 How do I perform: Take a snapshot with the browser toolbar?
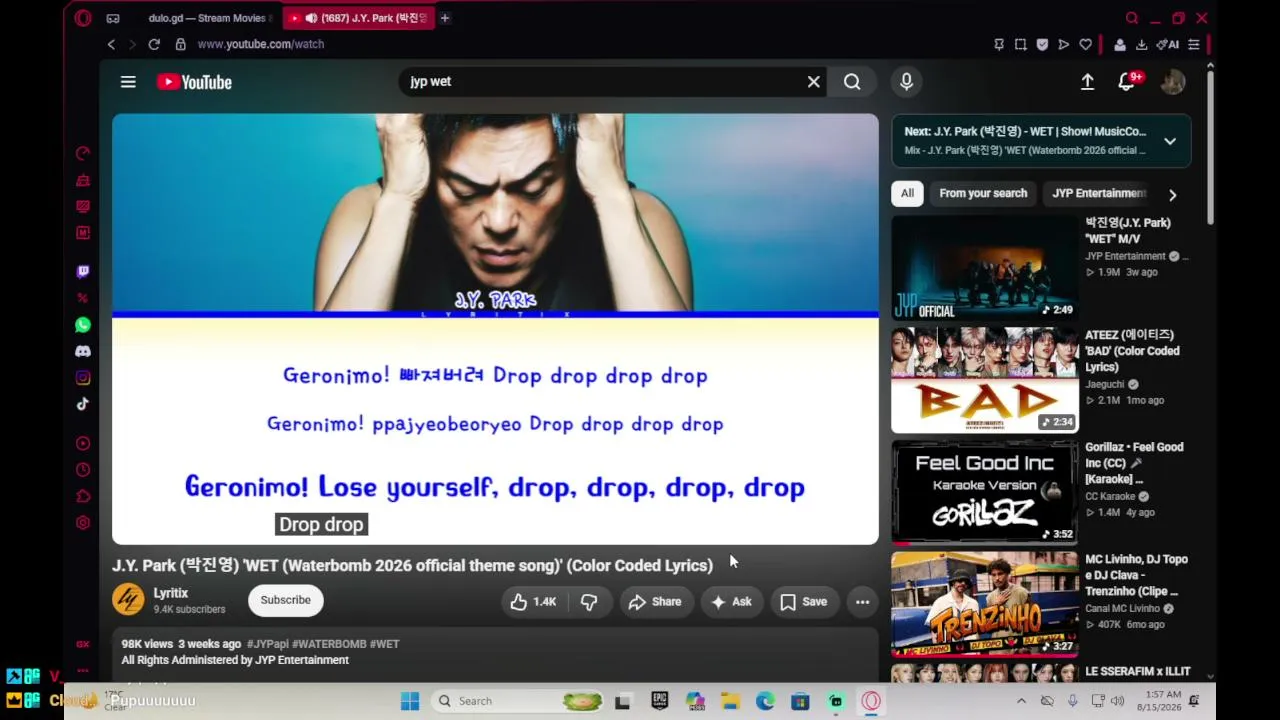coord(1020,44)
